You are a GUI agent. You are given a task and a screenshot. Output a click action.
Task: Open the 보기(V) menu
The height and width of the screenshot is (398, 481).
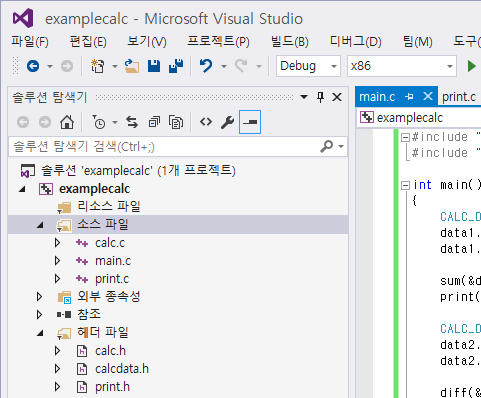(147, 42)
